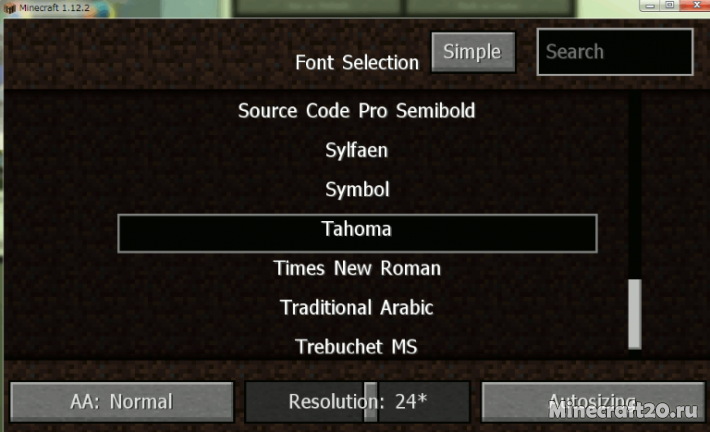Minimize the Minecraft 1.12.2 window
Image resolution: width=710 pixels, height=432 pixels.
651,5
